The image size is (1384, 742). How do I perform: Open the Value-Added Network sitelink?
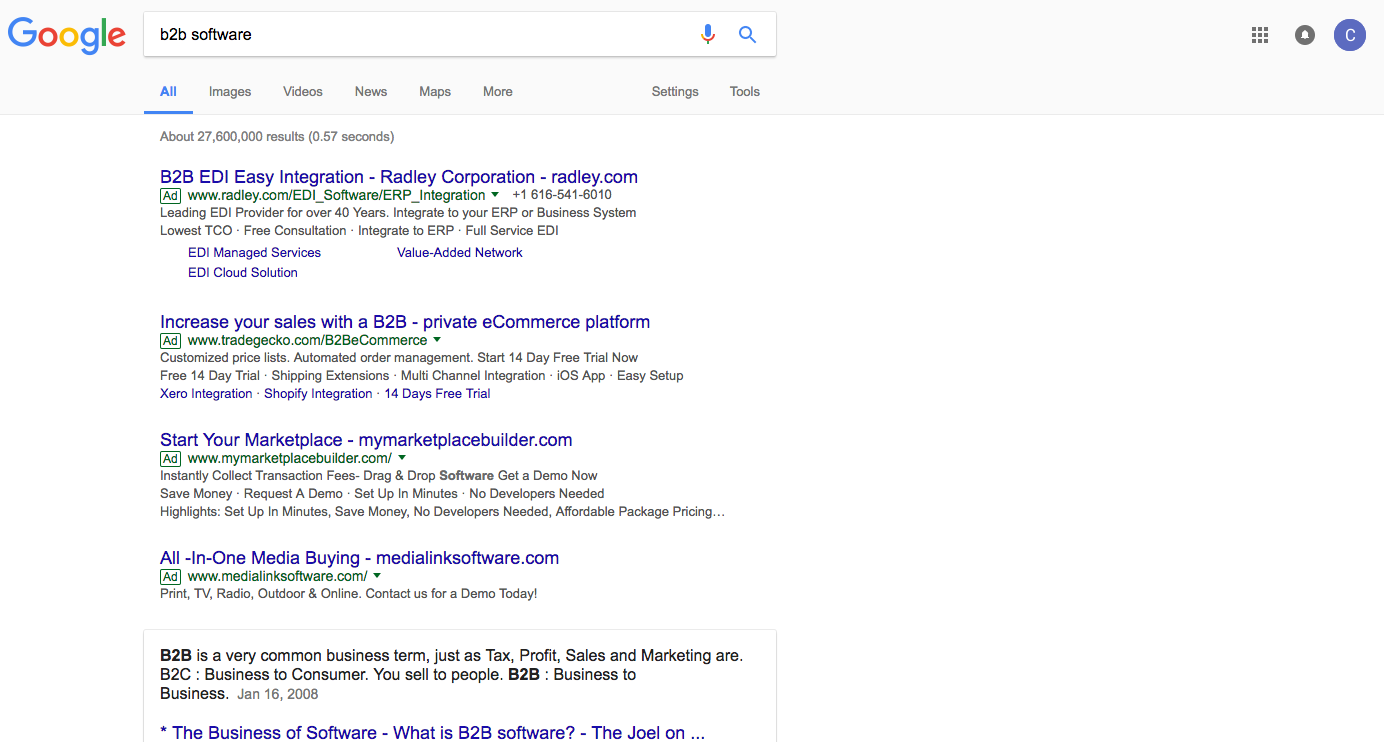tap(460, 253)
